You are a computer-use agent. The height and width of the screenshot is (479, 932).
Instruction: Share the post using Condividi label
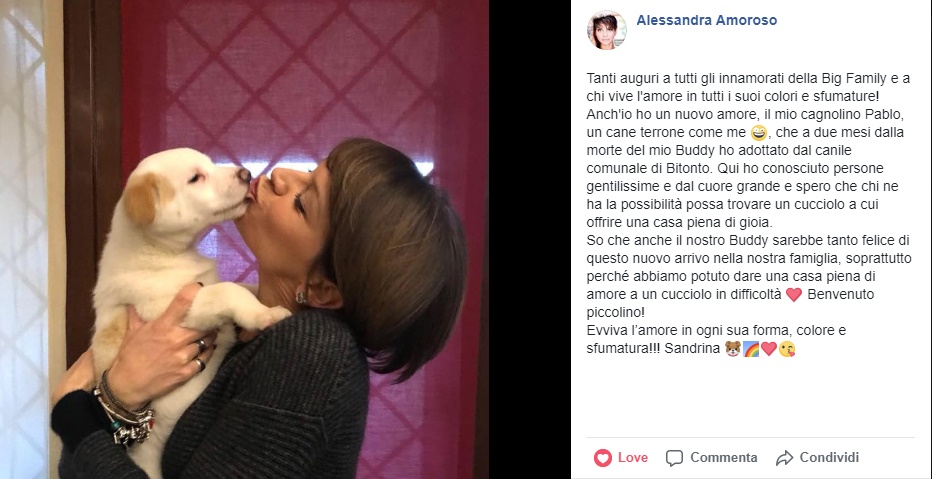829,458
